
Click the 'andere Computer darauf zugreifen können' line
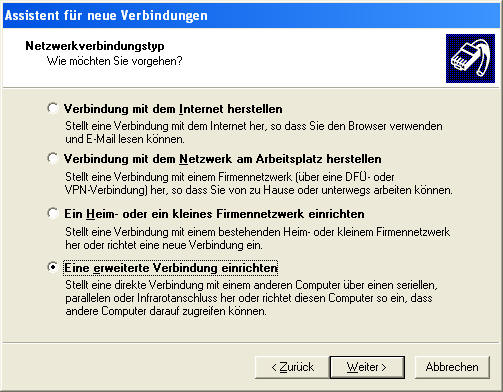click(166, 311)
